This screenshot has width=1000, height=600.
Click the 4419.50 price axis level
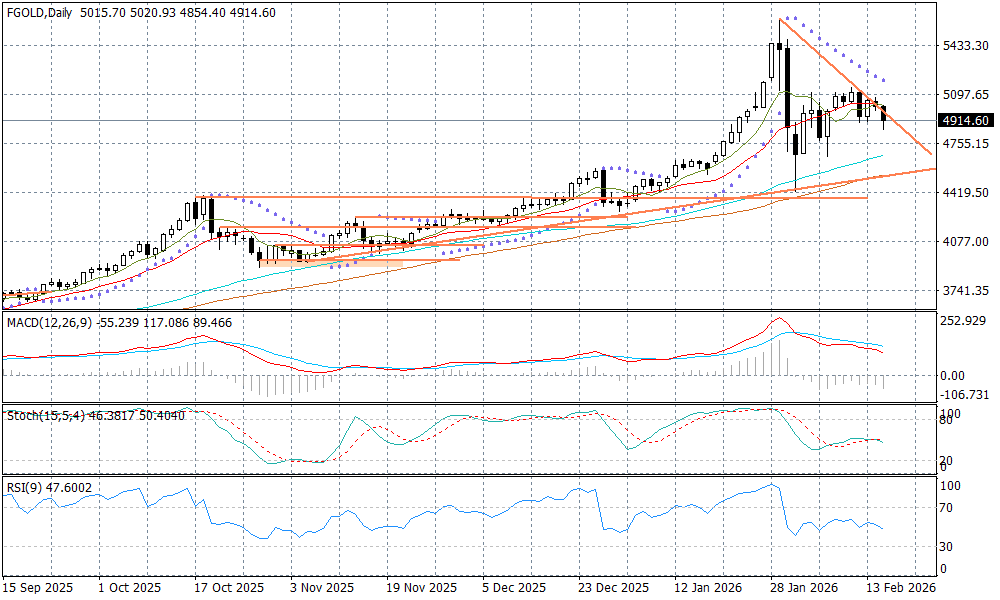coord(965,193)
